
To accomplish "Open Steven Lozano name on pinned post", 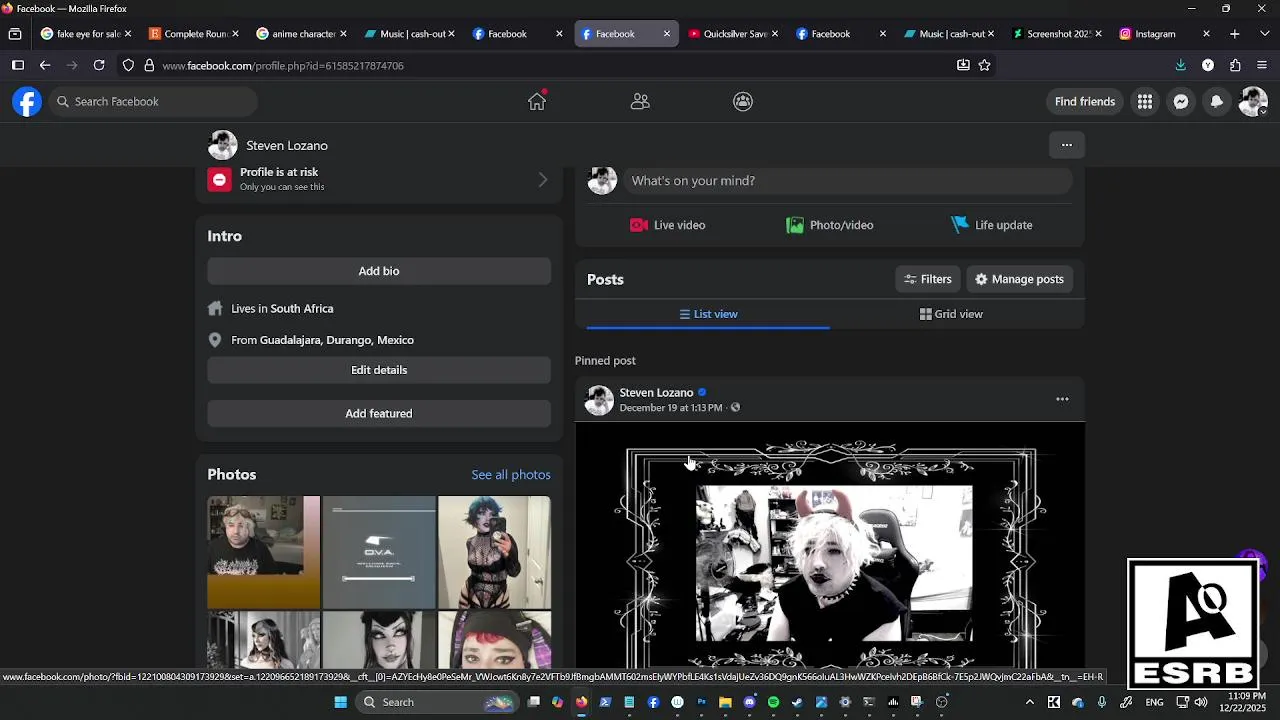I will pyautogui.click(x=656, y=392).
